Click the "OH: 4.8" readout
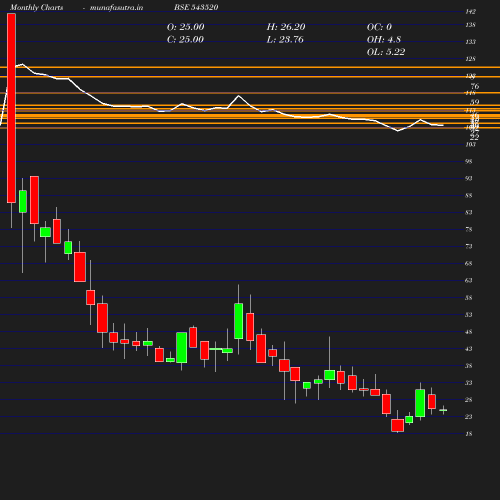Screen dimensions: 500x500 [384, 40]
